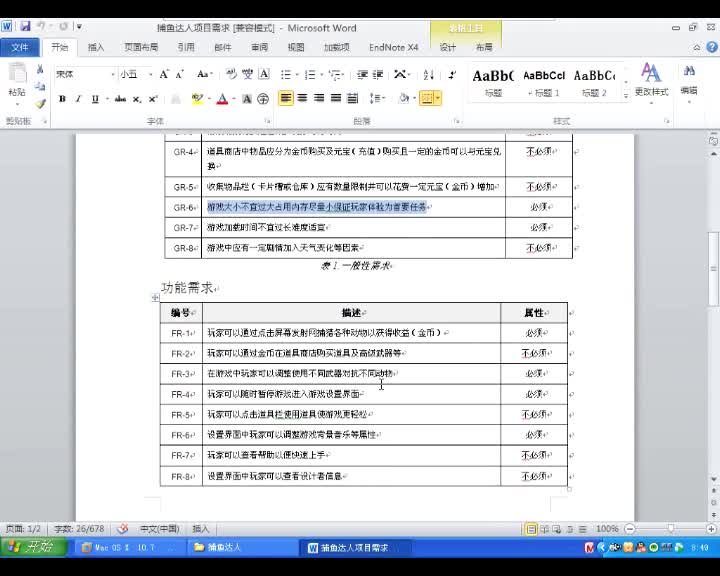Click the Save icon in quick access toolbar
The image size is (720, 576).
[x=25, y=26]
